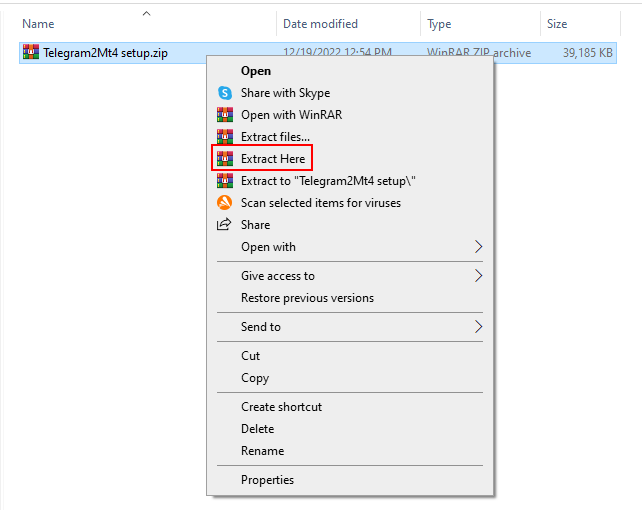Open Properties for the zip file
Viewport: 642px width, 510px height.
point(267,480)
